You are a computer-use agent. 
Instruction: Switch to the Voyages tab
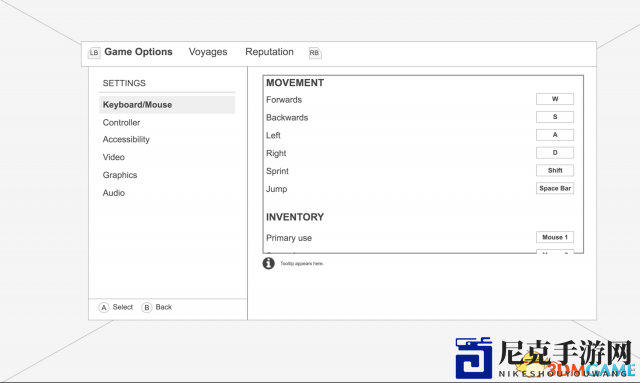(x=208, y=52)
